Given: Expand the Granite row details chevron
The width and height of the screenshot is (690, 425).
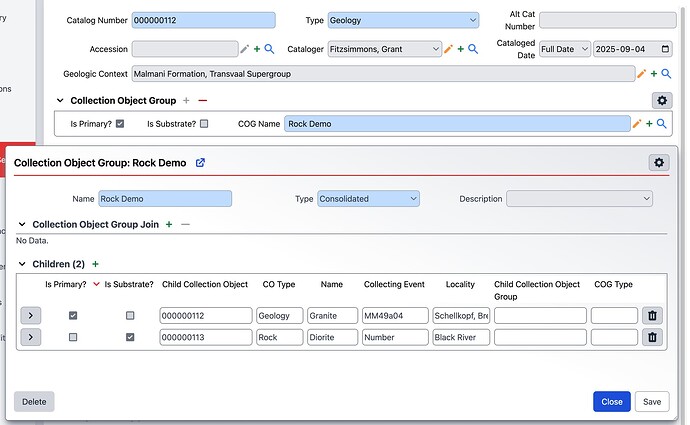Looking at the screenshot, I should (31, 316).
